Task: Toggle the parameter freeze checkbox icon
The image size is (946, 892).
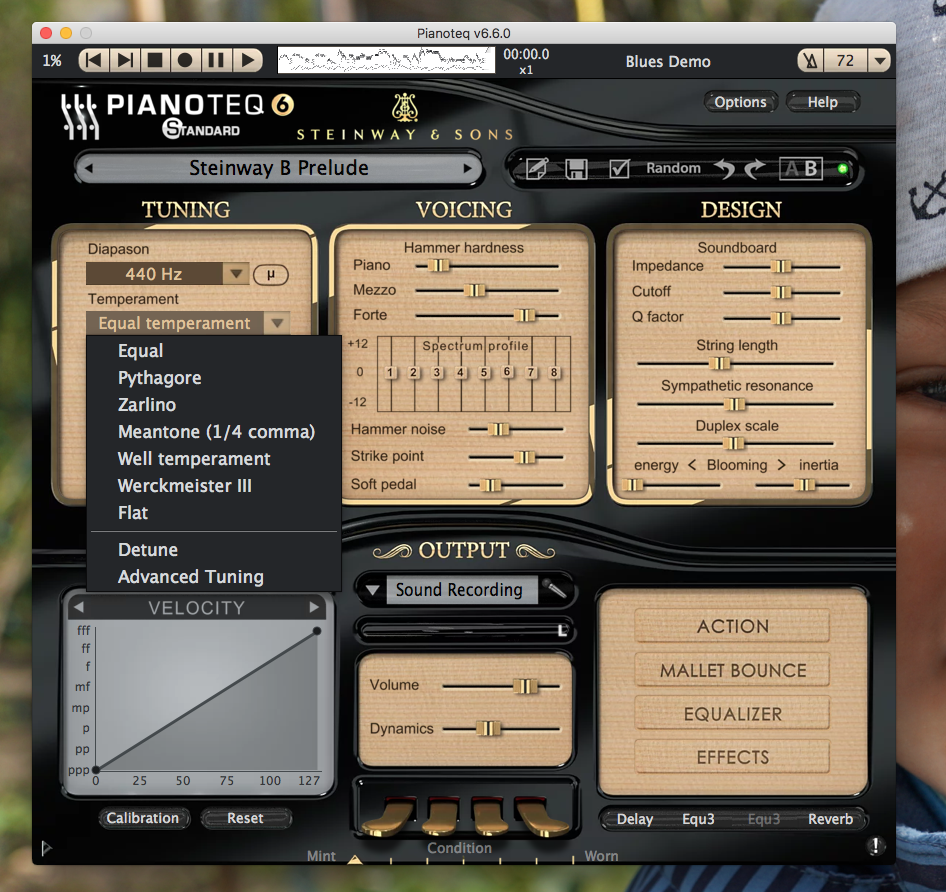Action: (x=620, y=168)
